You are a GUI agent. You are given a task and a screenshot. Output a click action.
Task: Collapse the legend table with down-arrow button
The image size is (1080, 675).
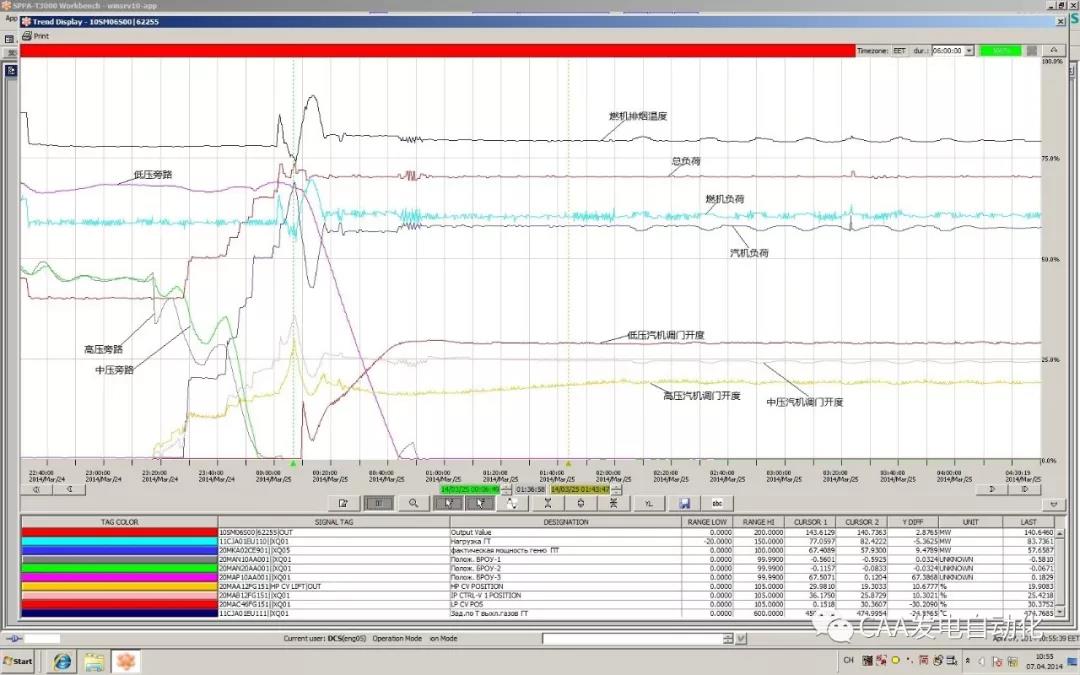coord(1052,503)
